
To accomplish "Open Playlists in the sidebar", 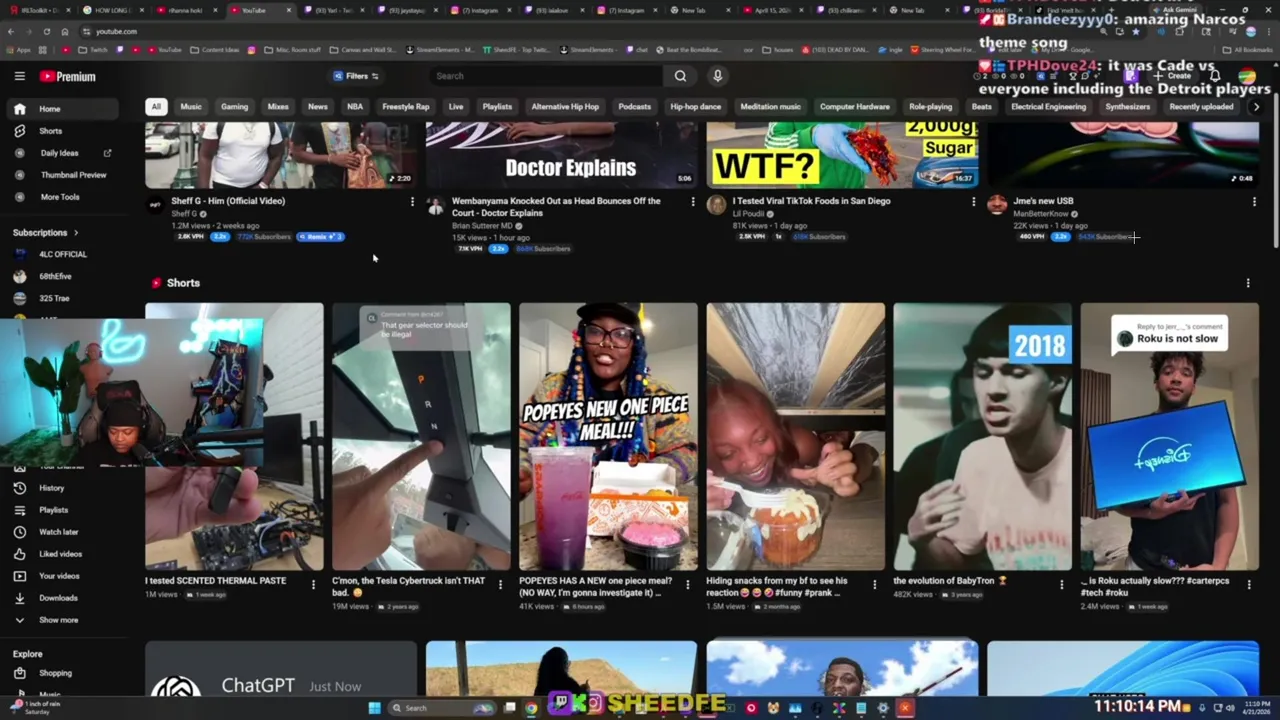I will [x=65, y=510].
